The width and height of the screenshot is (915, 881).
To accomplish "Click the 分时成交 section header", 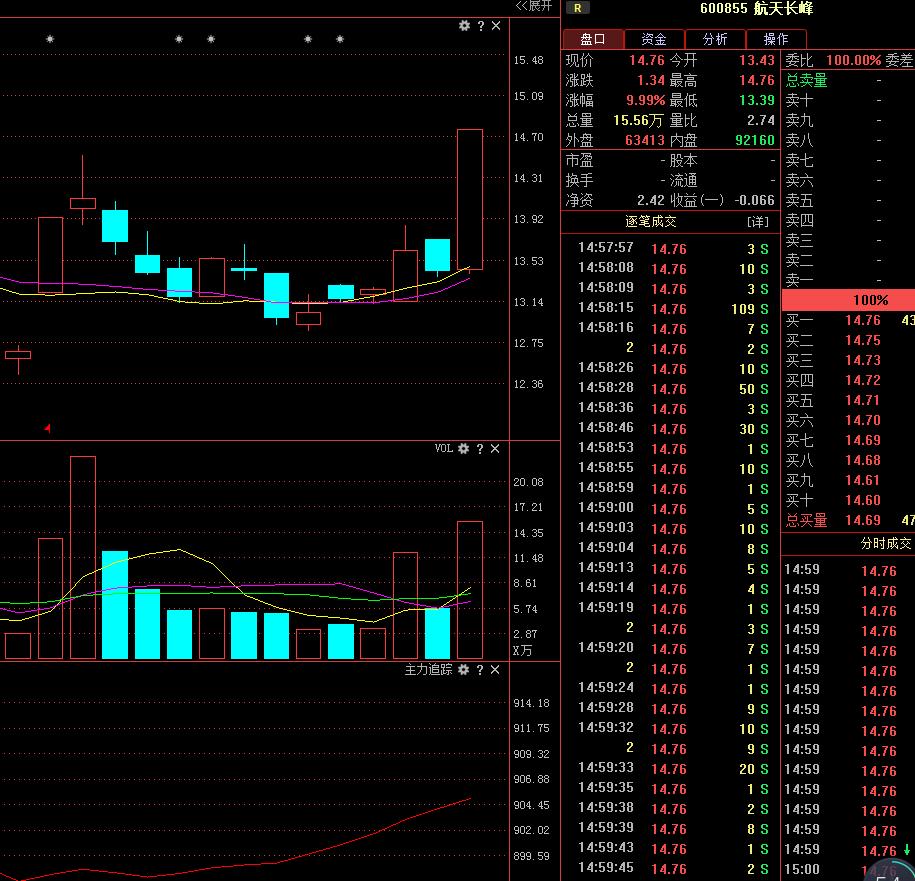I will 886,543.
